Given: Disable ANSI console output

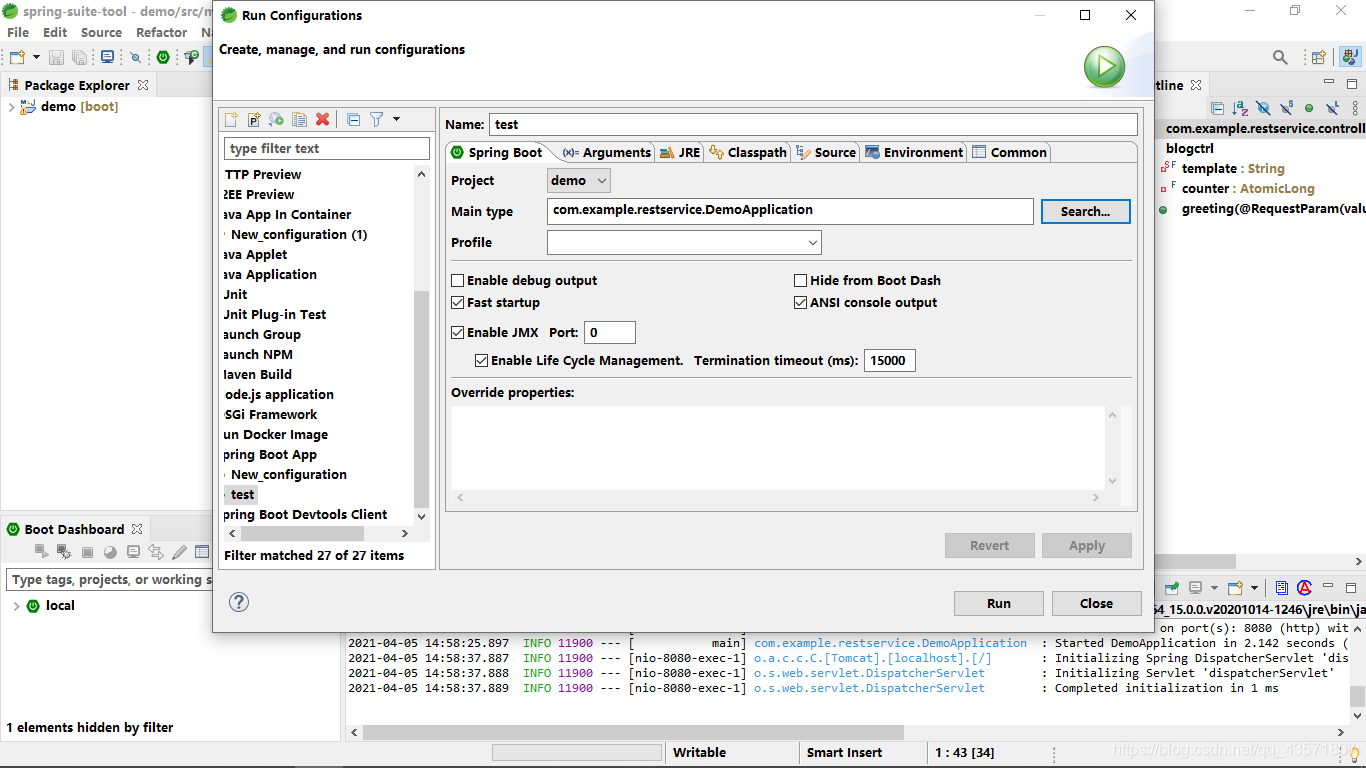Looking at the screenshot, I should [x=801, y=303].
